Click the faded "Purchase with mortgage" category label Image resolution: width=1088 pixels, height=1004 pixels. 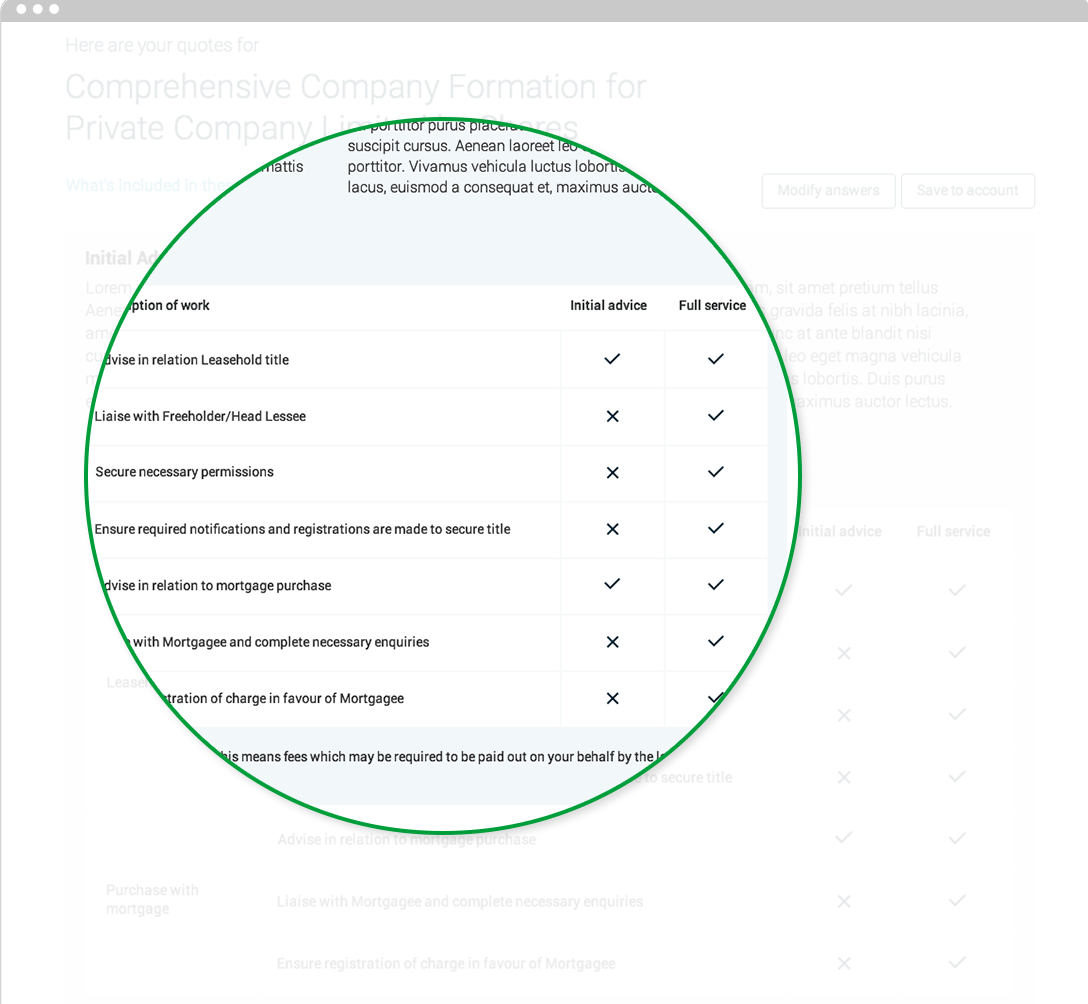[152, 899]
